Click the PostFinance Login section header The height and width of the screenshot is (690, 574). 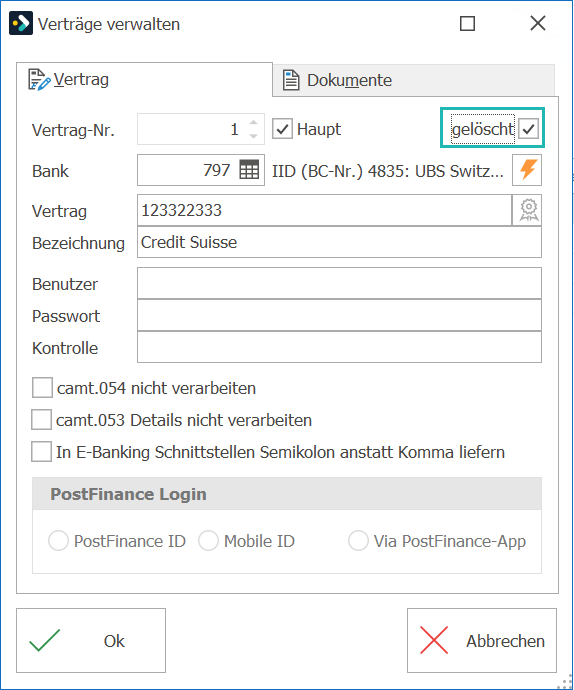[x=287, y=494]
